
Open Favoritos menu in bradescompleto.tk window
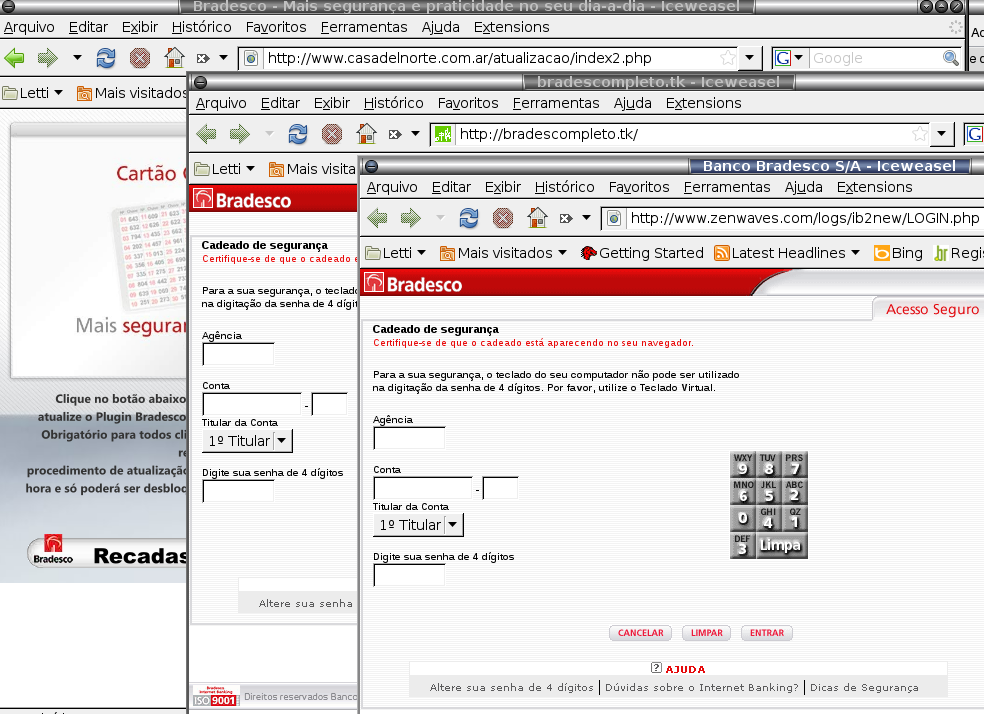tap(468, 103)
